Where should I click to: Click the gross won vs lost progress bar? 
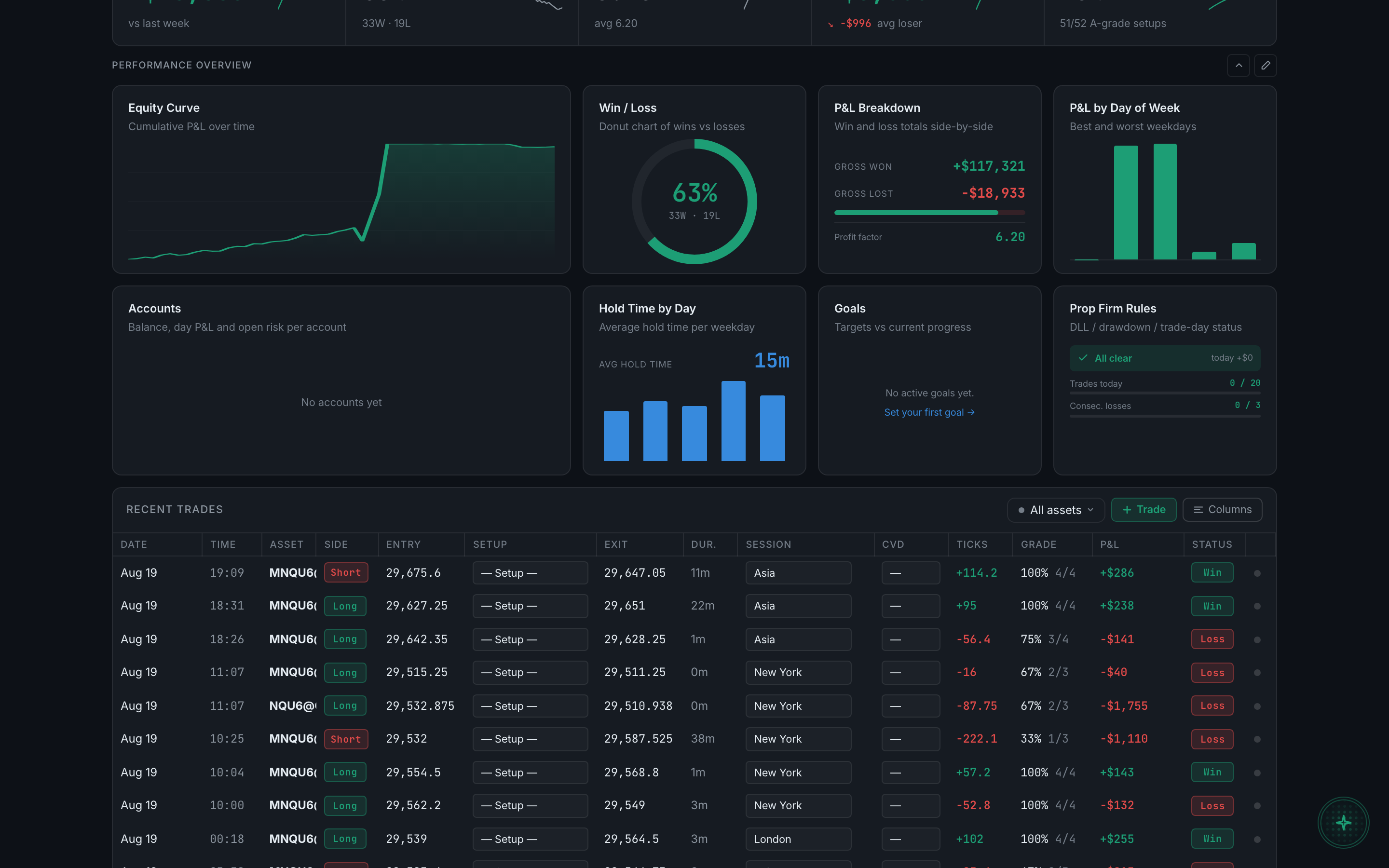point(929,213)
